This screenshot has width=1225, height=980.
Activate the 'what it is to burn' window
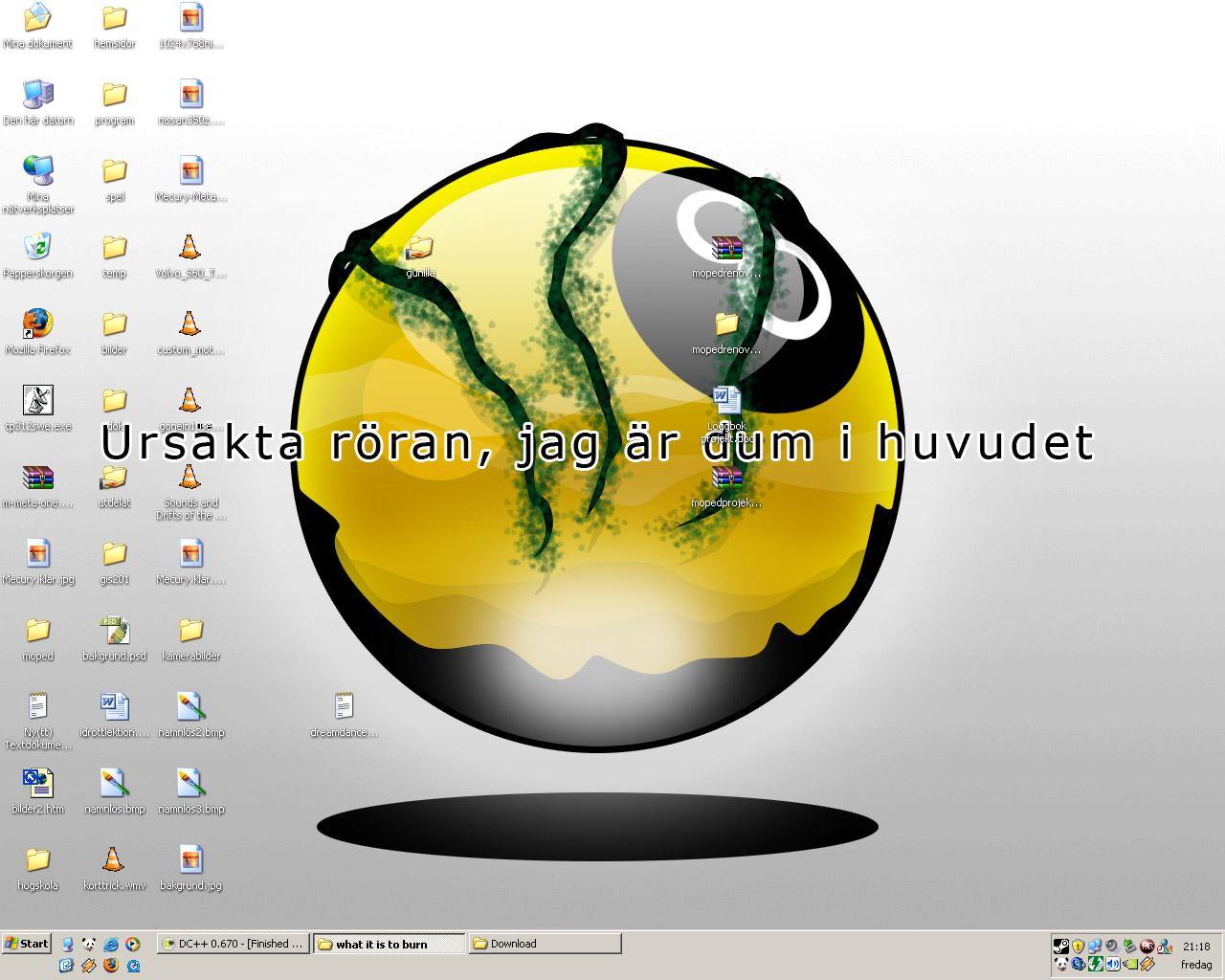390,944
